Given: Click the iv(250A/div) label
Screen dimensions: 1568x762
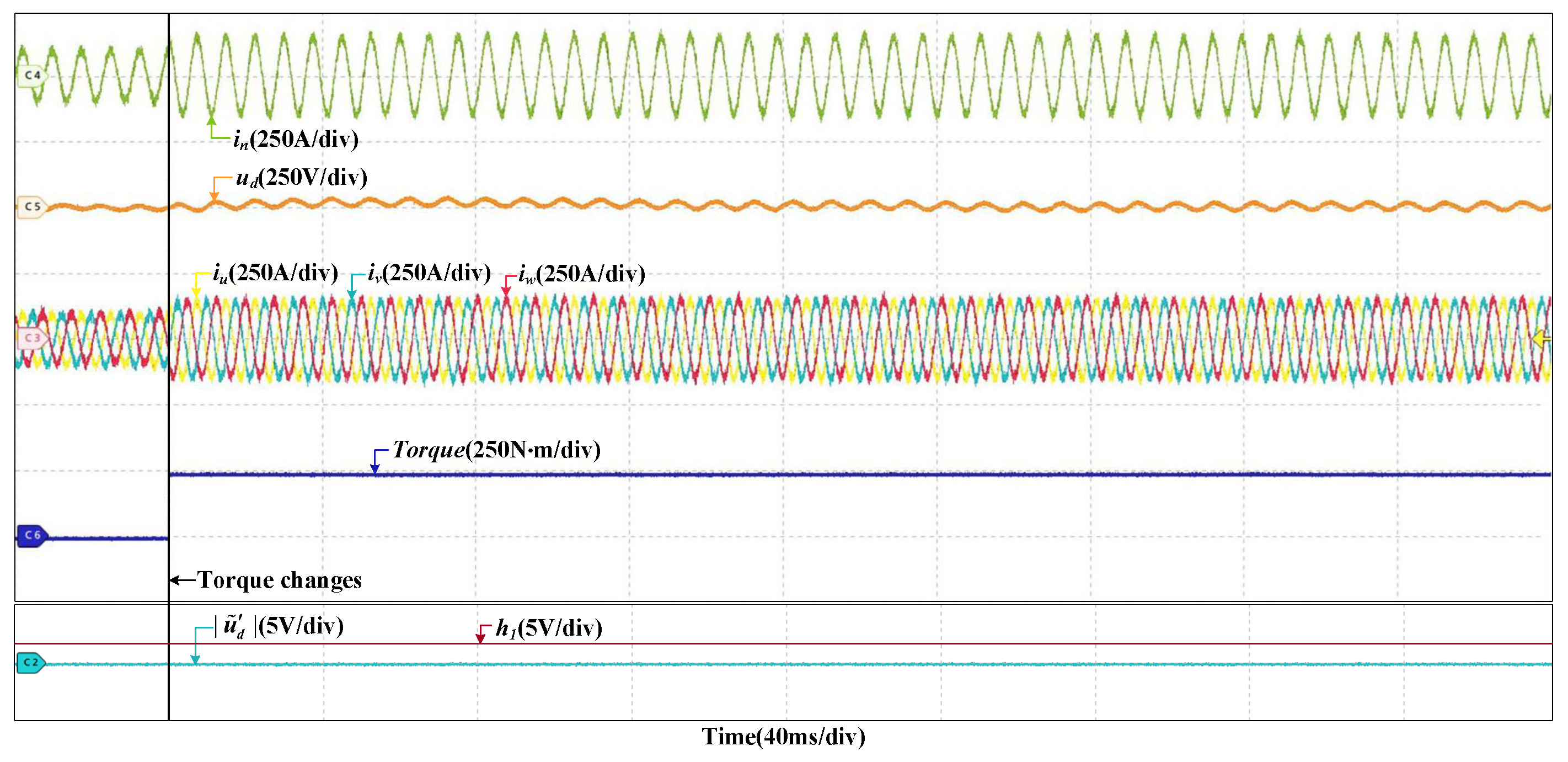Looking at the screenshot, I should [x=429, y=273].
